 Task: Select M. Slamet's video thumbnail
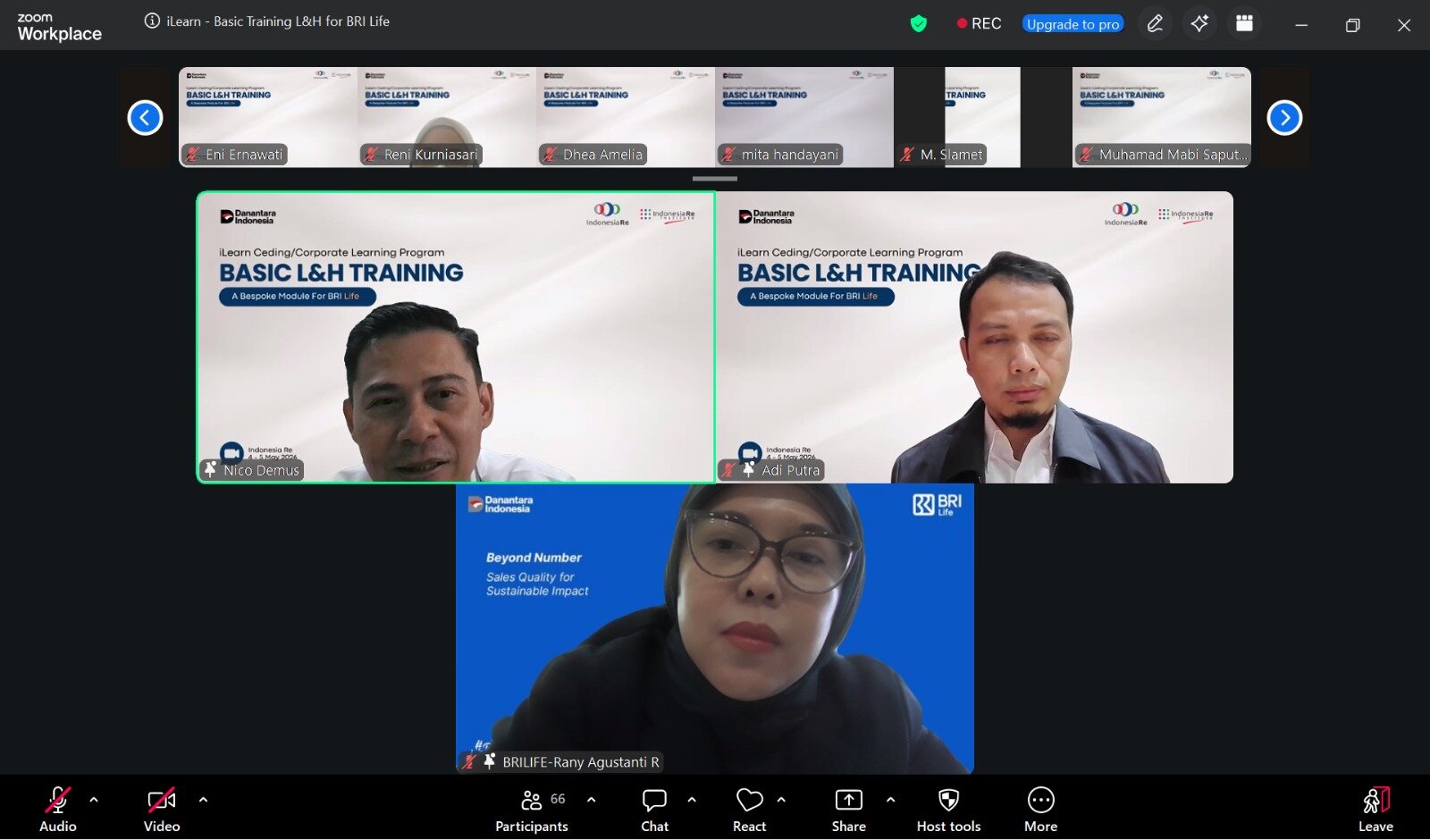[983, 117]
